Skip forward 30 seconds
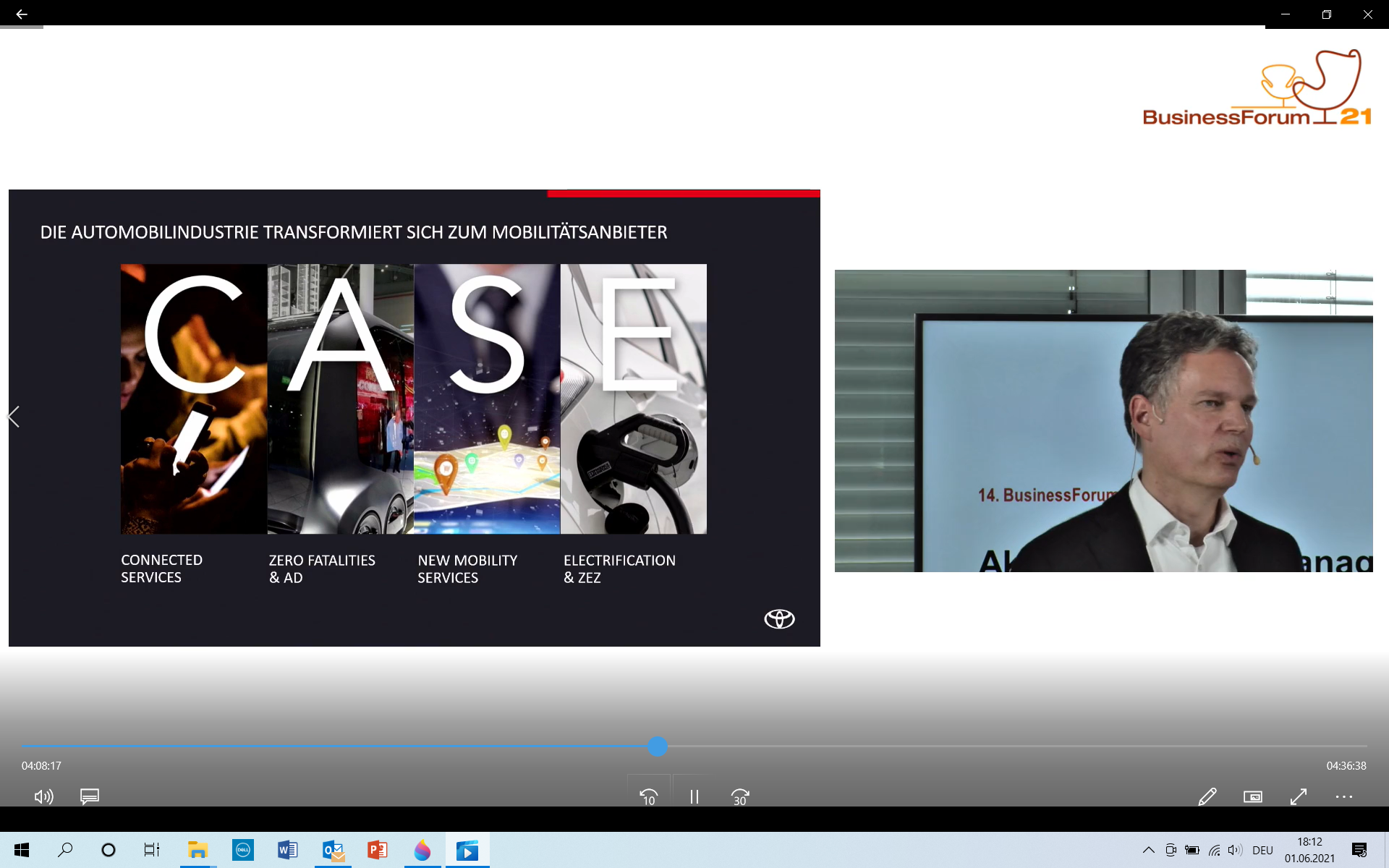 pos(739,796)
